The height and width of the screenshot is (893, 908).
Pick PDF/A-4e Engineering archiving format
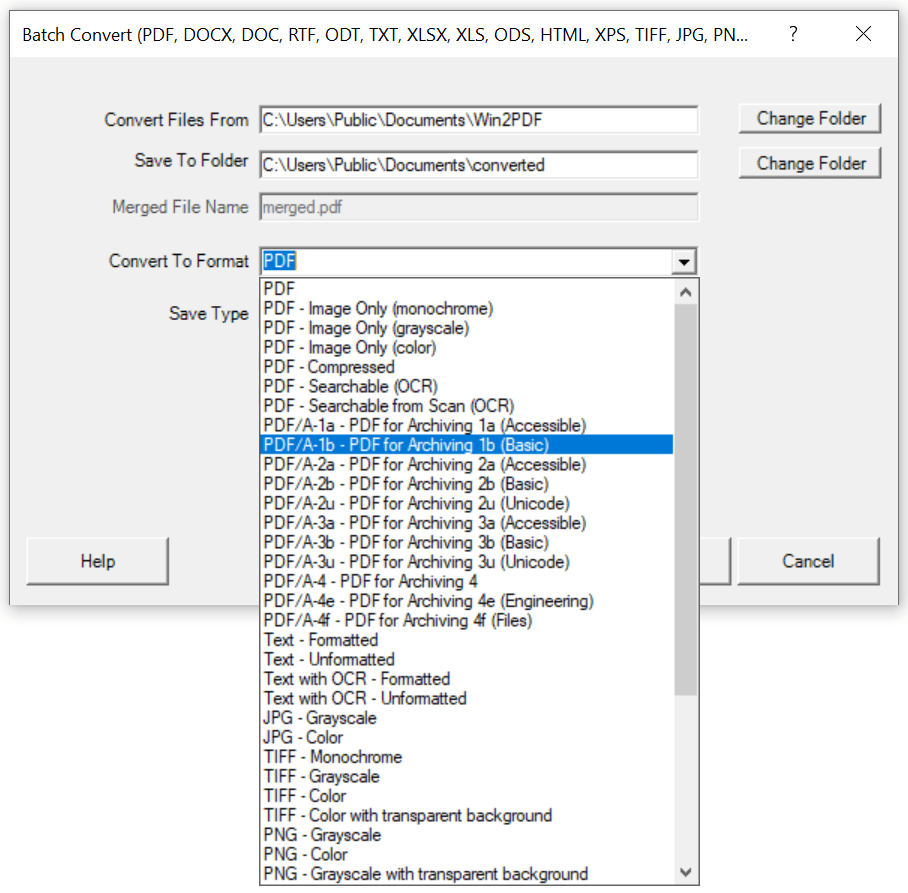point(467,601)
